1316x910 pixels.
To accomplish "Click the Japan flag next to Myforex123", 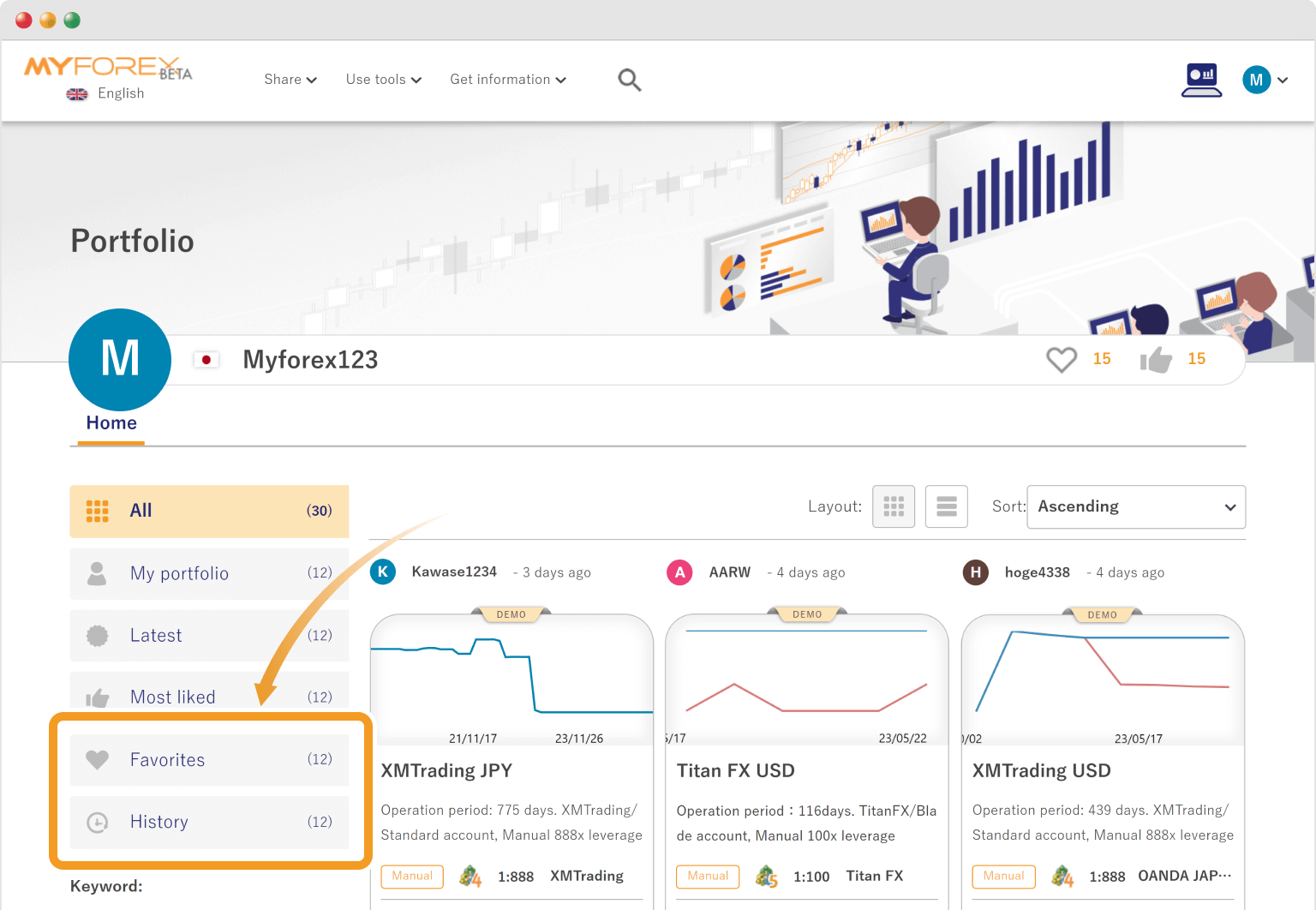I will 206,360.
